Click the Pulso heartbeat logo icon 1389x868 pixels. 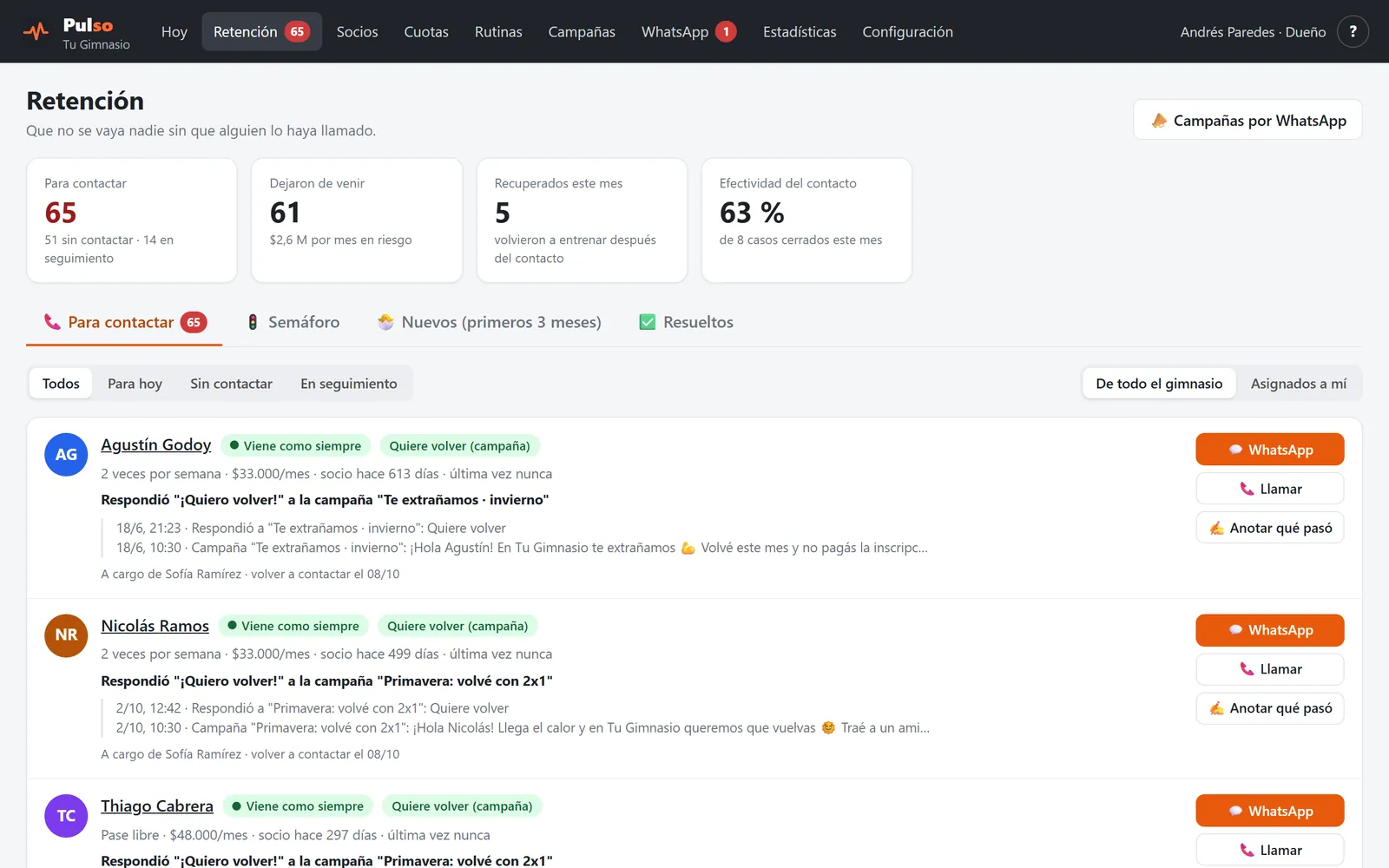[36, 32]
